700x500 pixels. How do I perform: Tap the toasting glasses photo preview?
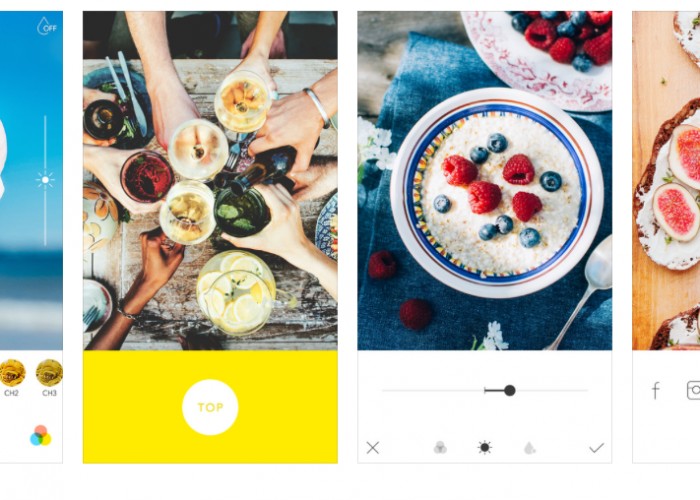(210, 180)
